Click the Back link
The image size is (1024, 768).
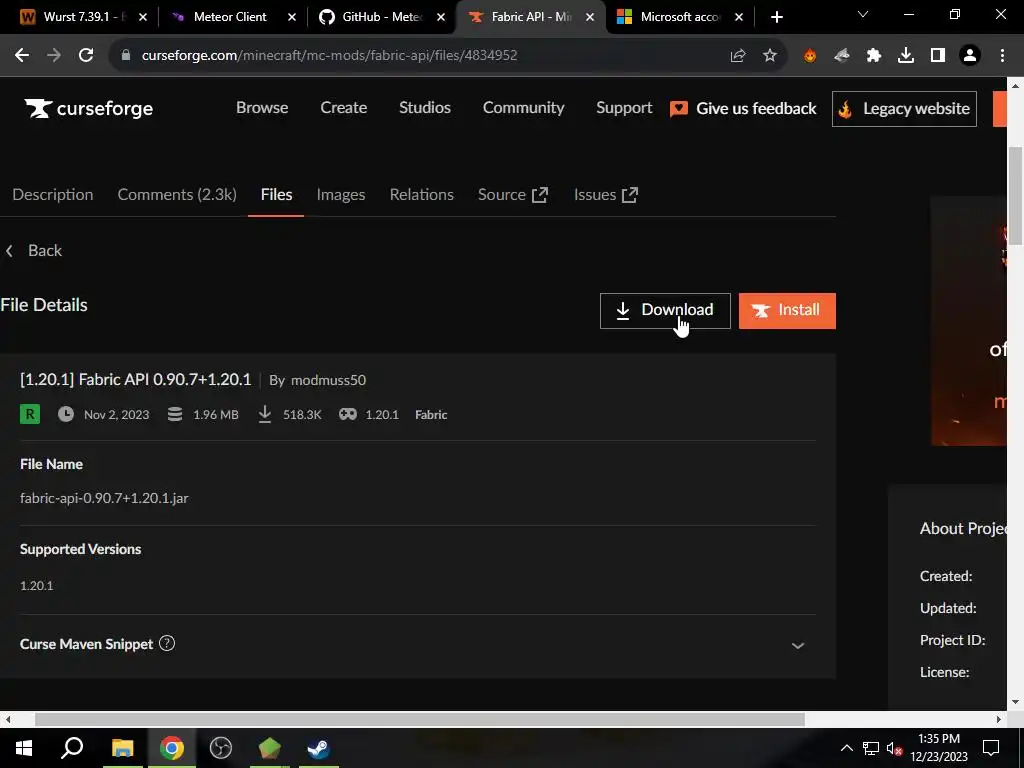tap(34, 251)
